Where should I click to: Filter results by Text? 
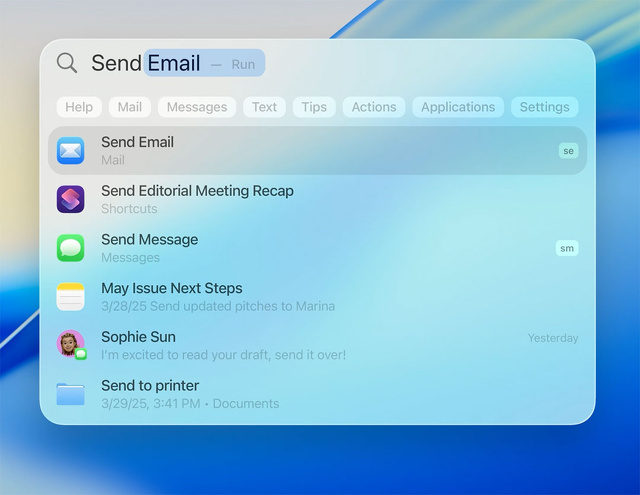[x=265, y=107]
